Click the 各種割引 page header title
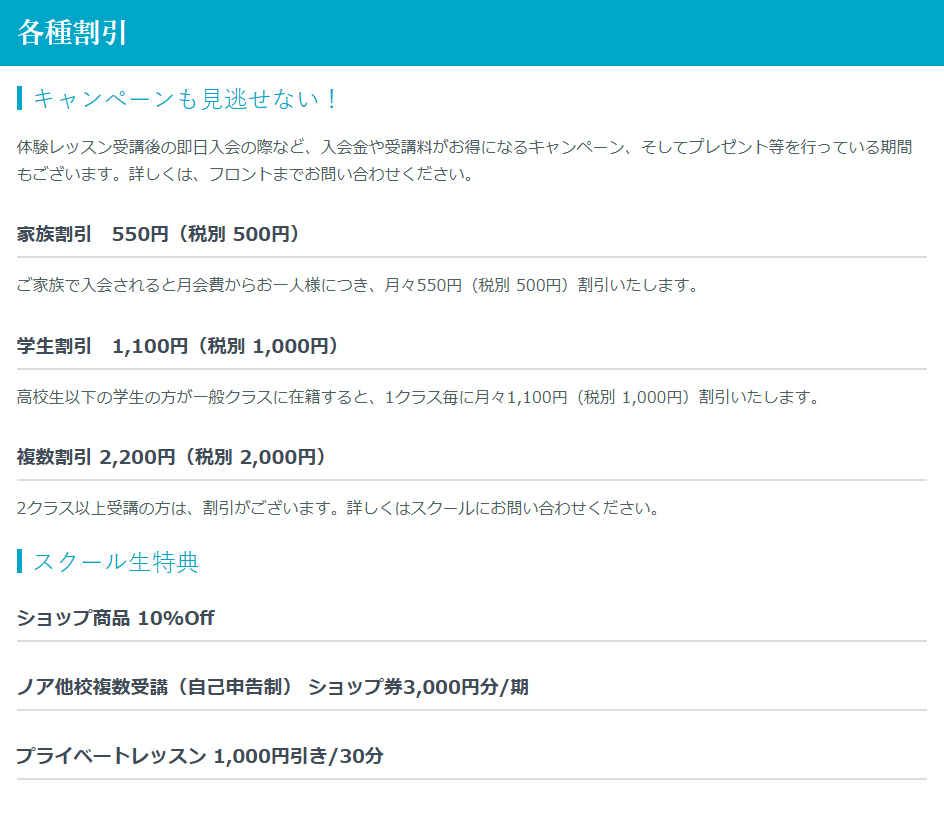This screenshot has height=830, width=944. click(x=73, y=32)
